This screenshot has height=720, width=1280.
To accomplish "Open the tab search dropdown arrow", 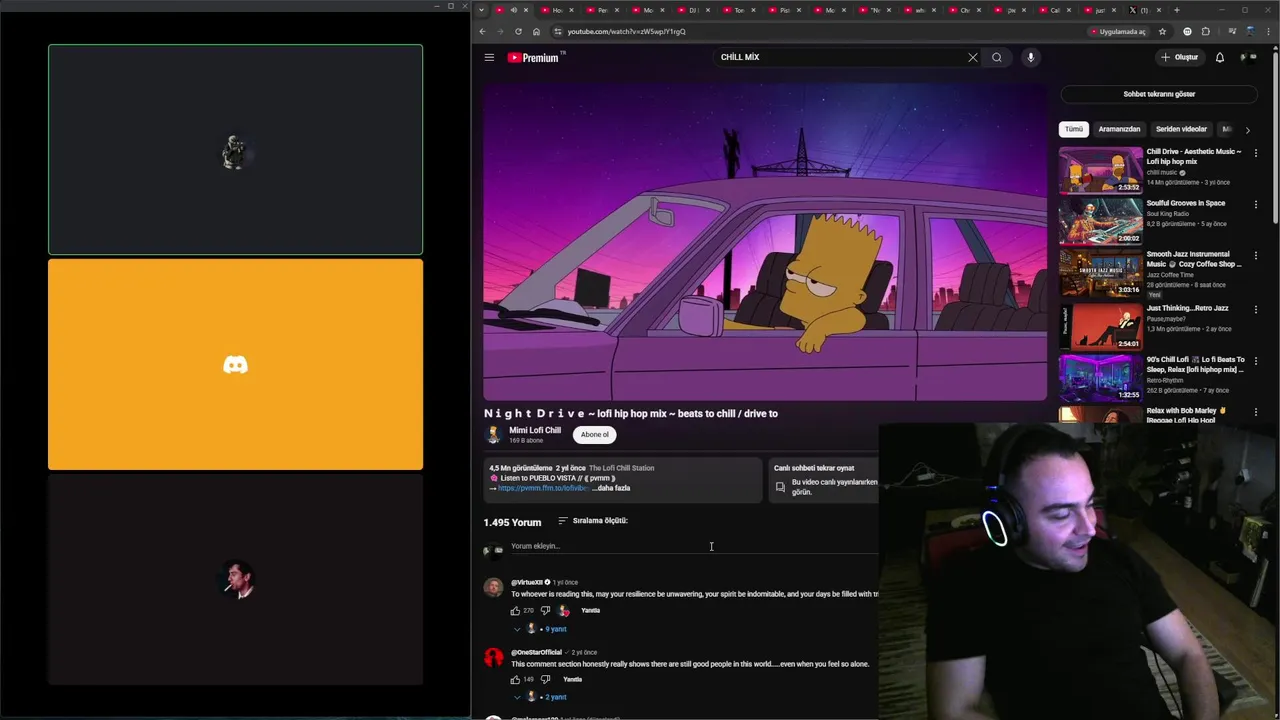I will click(481, 10).
